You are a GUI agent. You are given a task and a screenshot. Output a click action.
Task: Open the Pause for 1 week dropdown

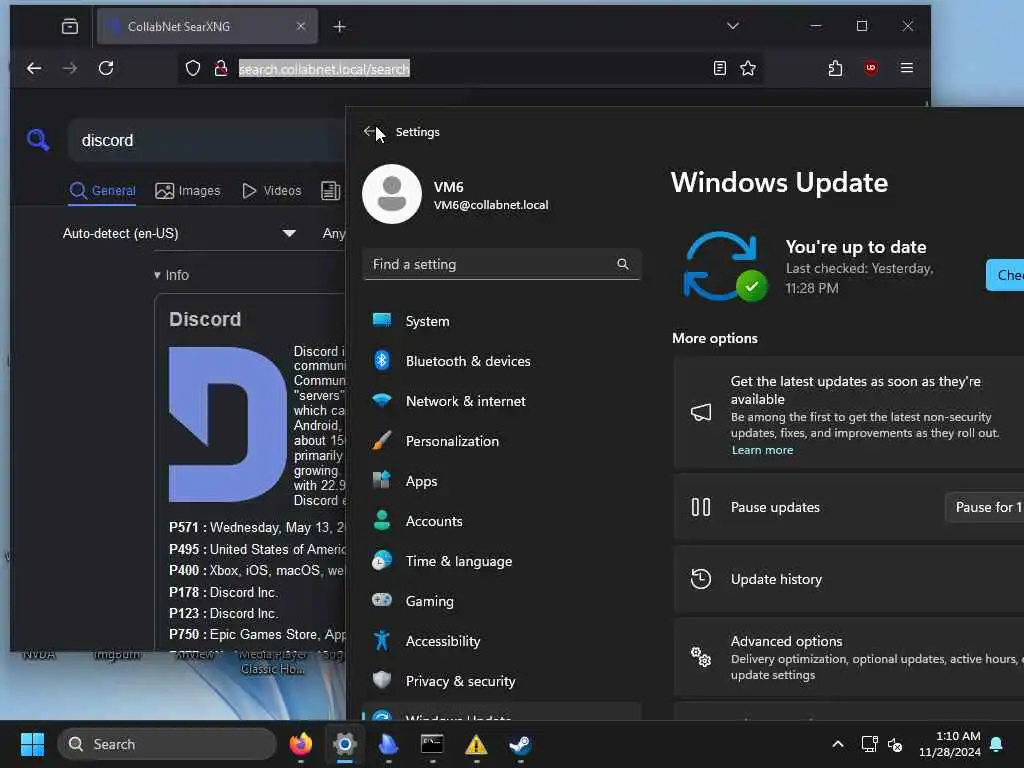984,507
